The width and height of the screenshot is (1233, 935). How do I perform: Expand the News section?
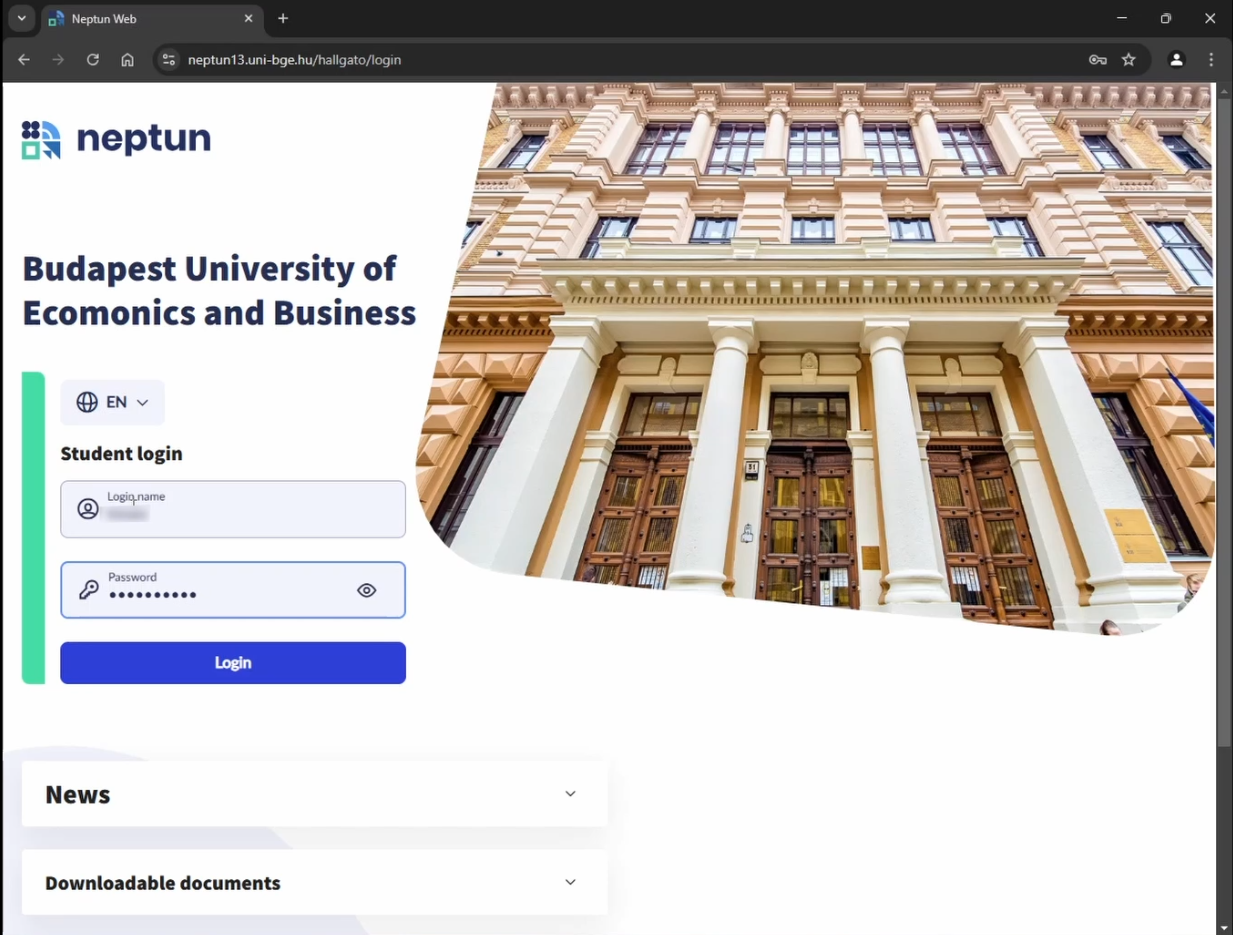point(570,794)
